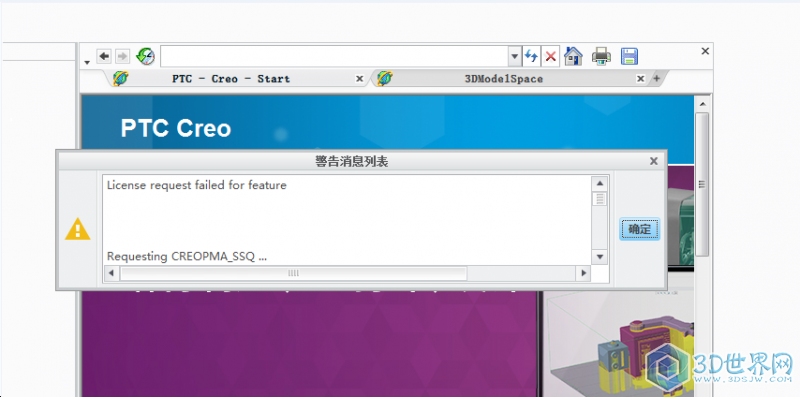Switch to the 3DModelSpace tab
Viewport: 800px width, 397px height.
coord(504,79)
